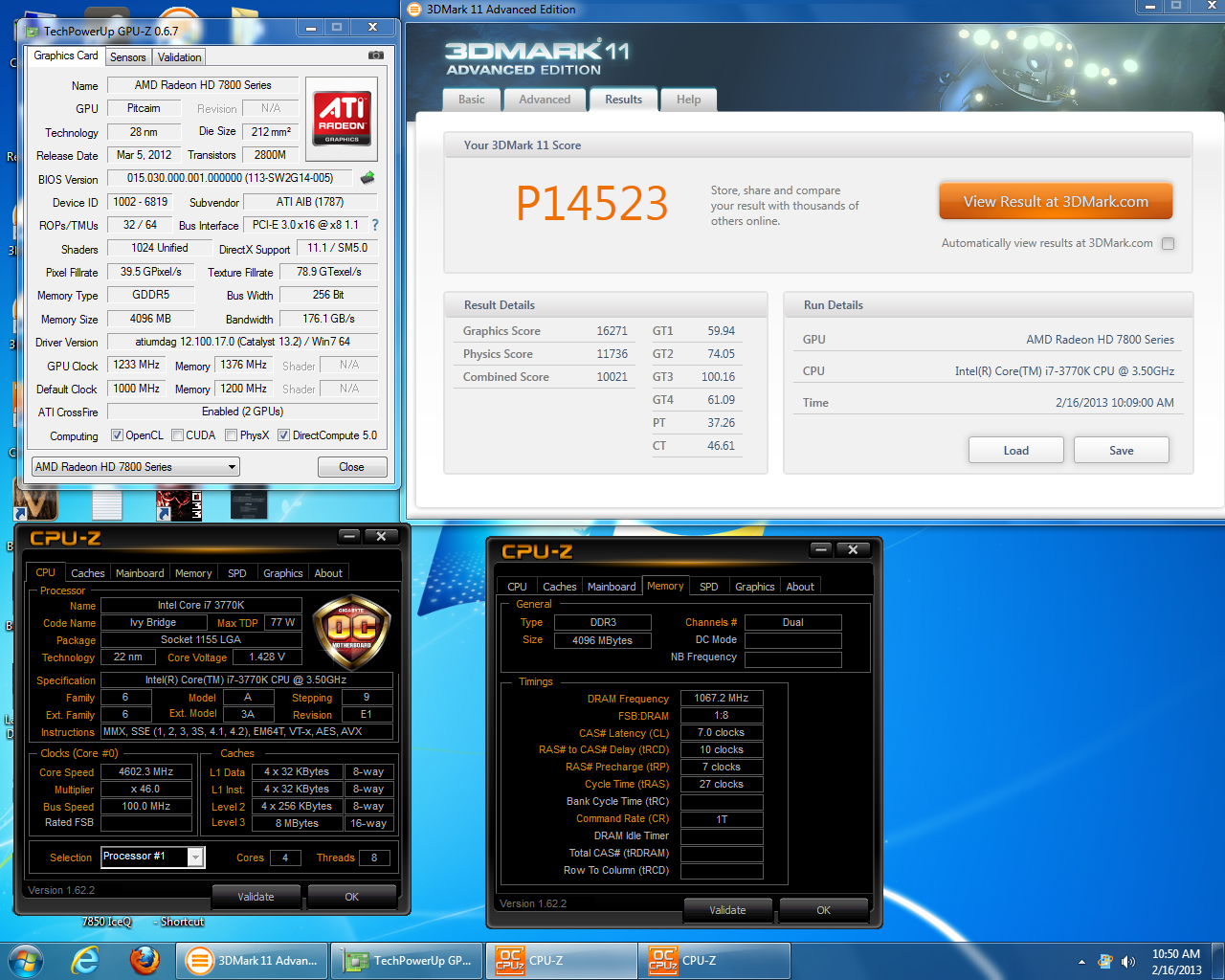
Task: Enable automatically view results at 3DMark.com
Action: [x=1168, y=243]
